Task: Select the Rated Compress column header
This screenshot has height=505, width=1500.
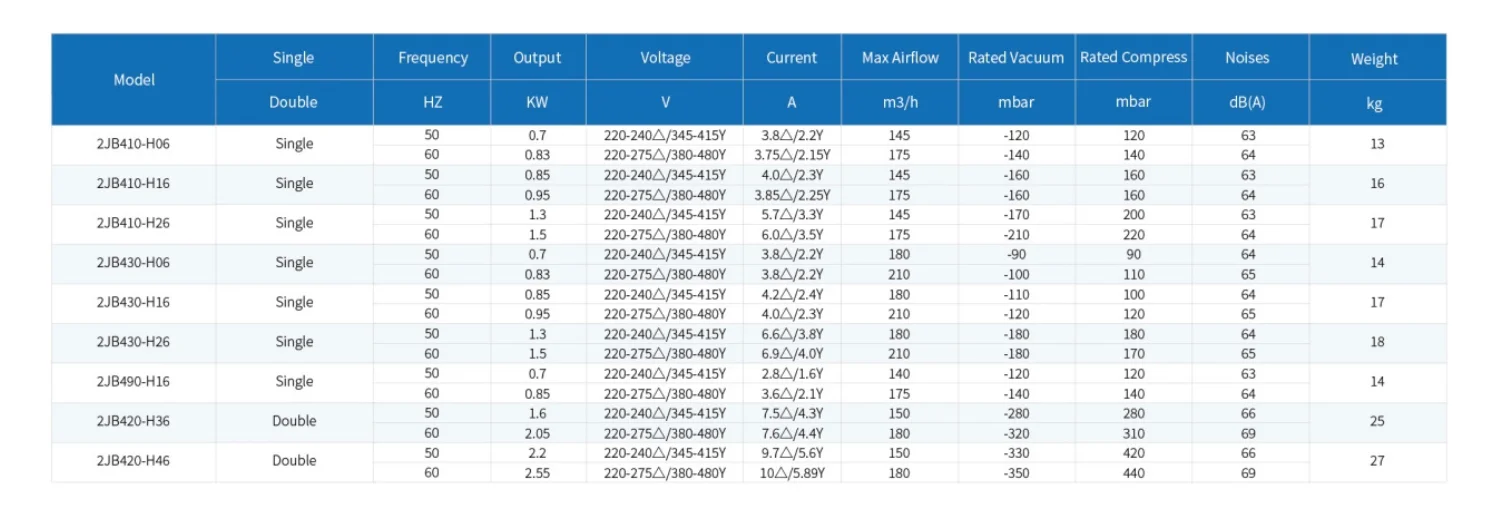Action: (1133, 58)
